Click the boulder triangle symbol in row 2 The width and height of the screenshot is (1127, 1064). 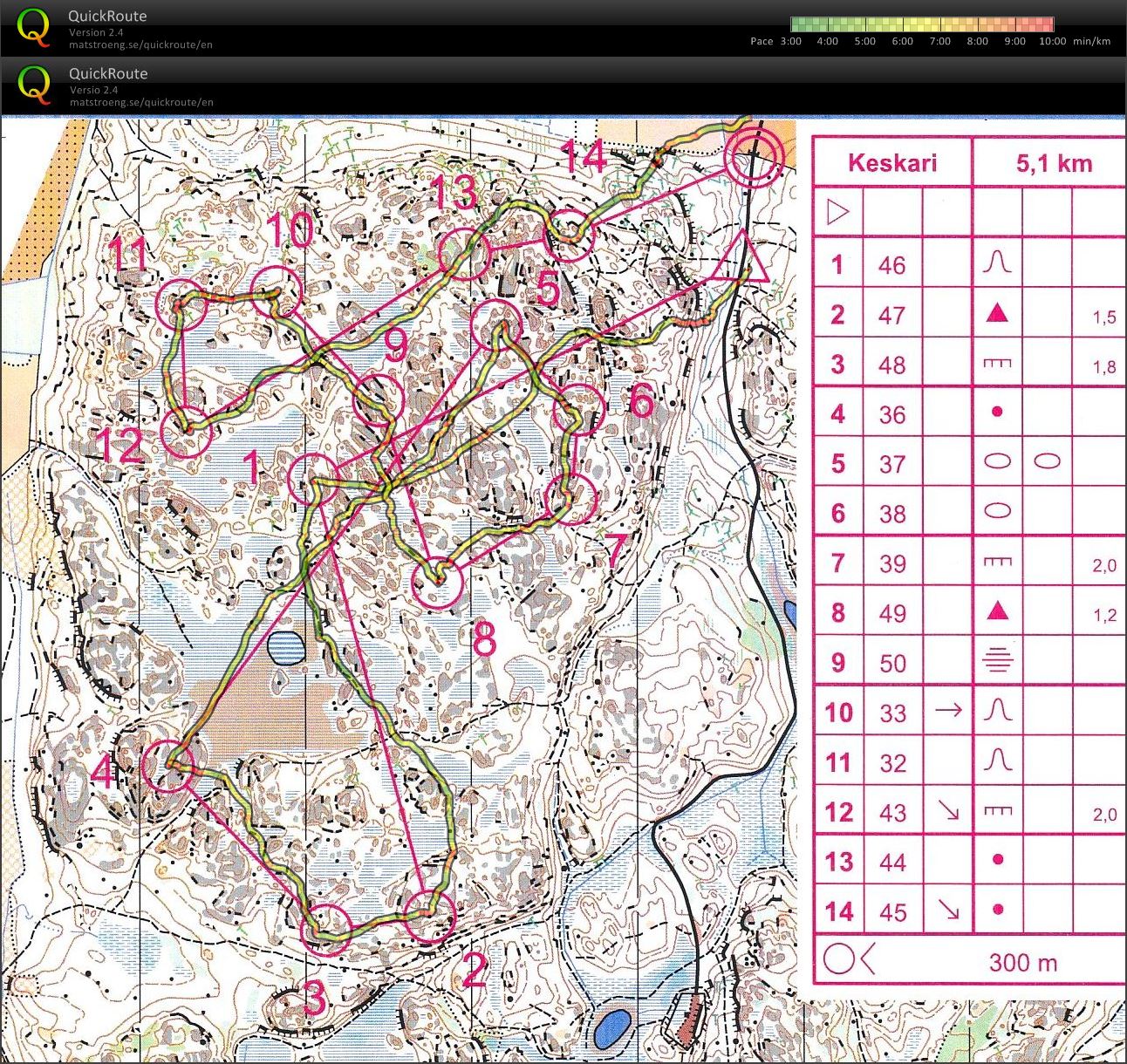coord(997,313)
